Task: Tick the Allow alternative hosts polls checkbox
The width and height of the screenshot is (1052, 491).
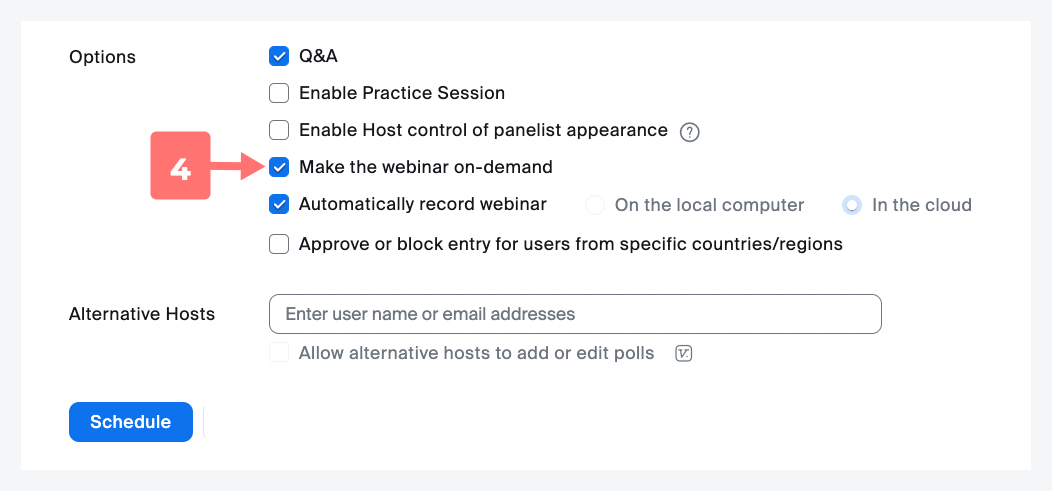Action: click(279, 353)
